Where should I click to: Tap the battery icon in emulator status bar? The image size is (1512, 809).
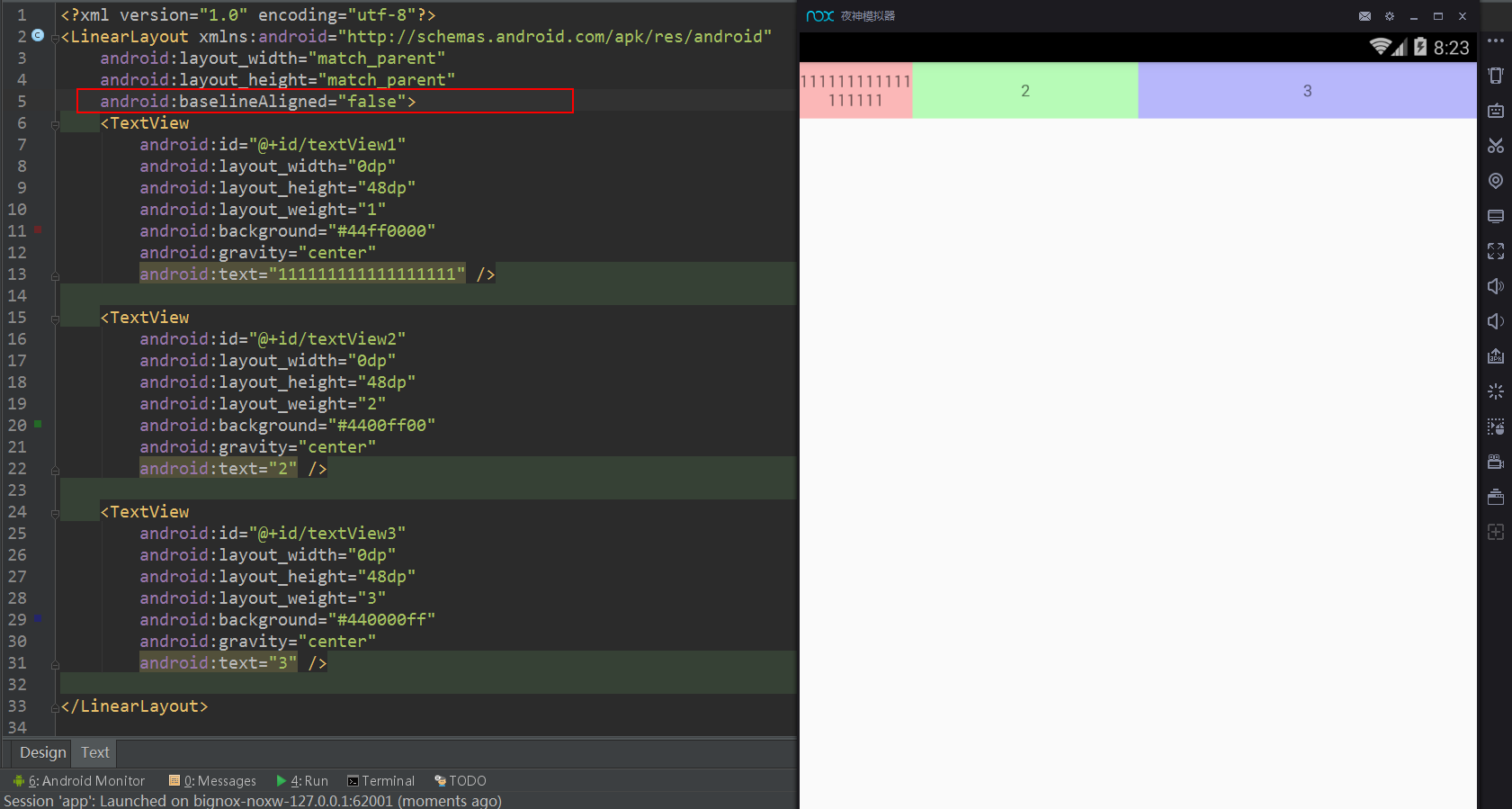[1420, 47]
